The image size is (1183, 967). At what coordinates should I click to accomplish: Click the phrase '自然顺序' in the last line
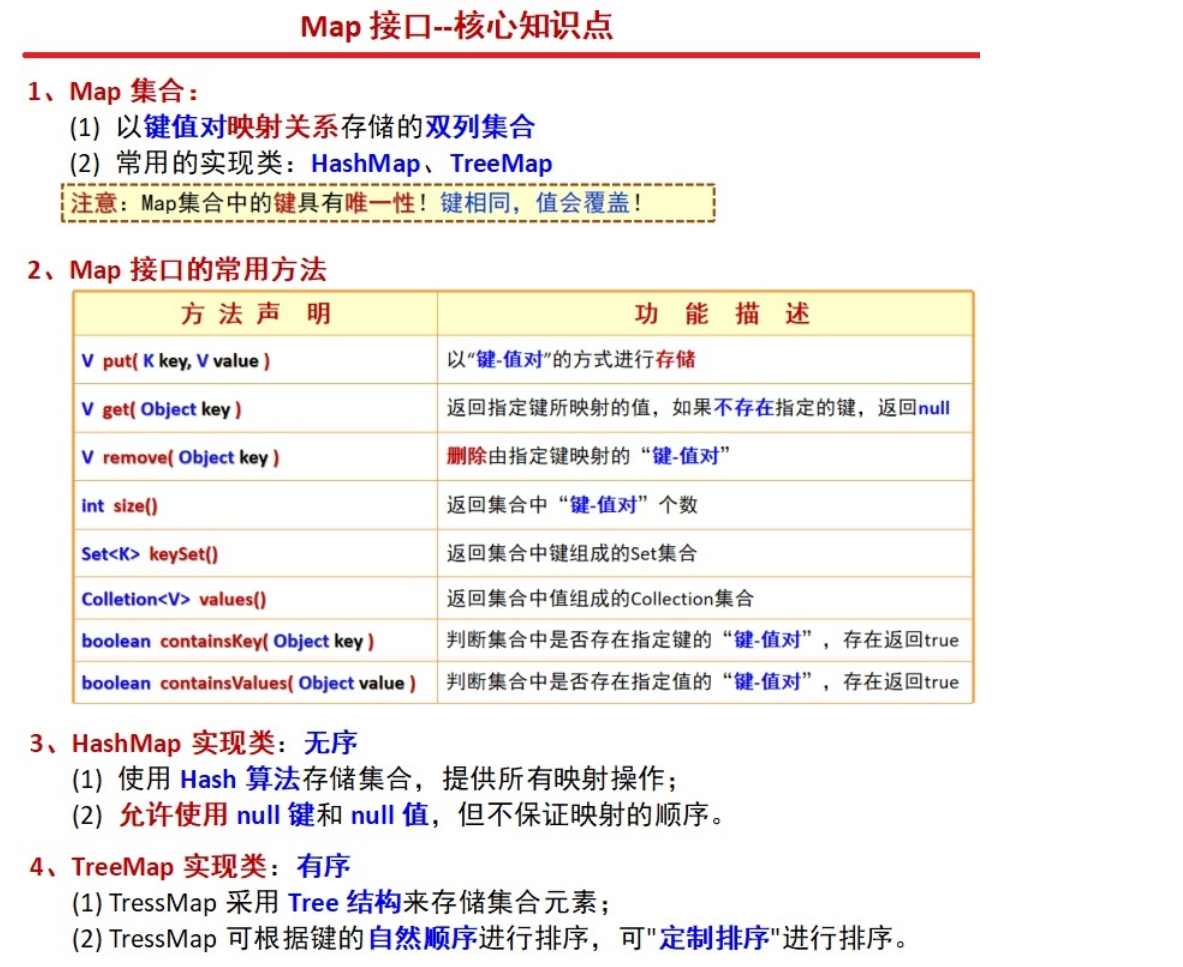[x=422, y=938]
